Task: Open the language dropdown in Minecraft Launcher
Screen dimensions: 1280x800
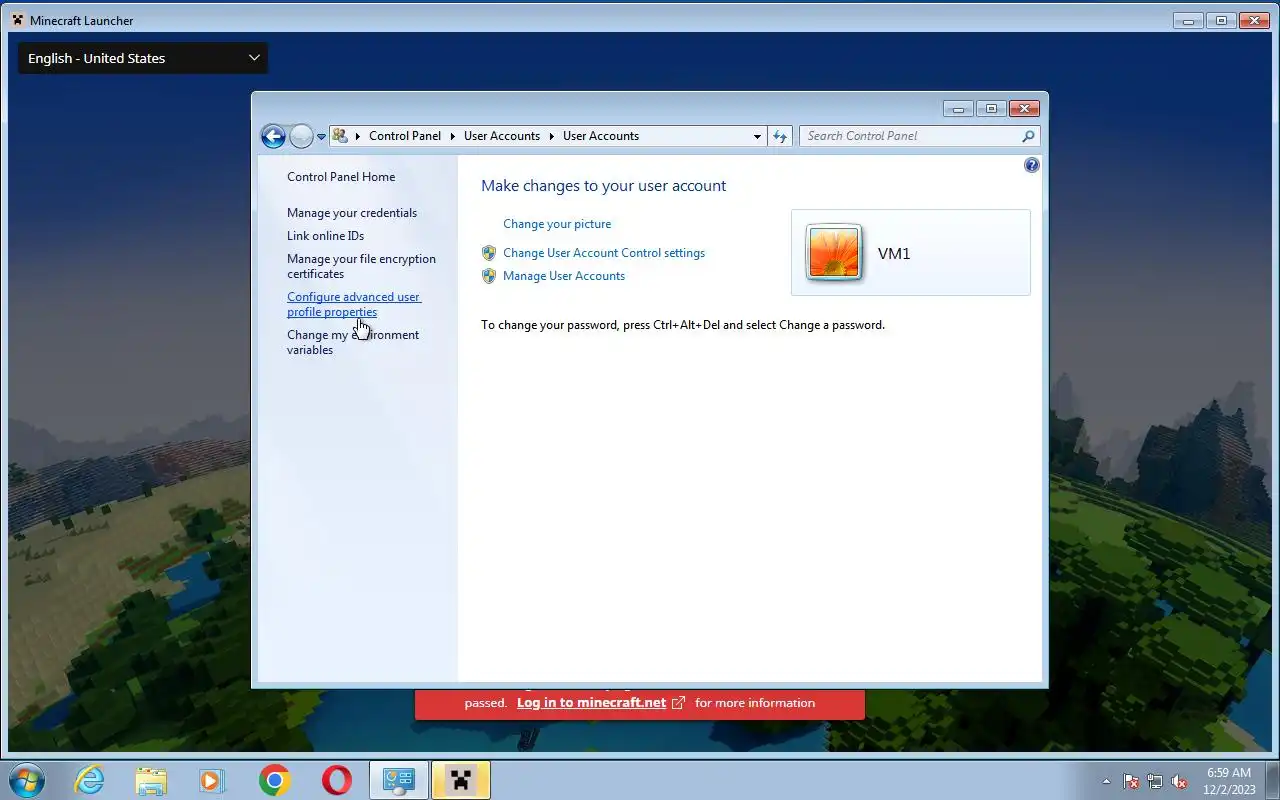Action: 143,58
